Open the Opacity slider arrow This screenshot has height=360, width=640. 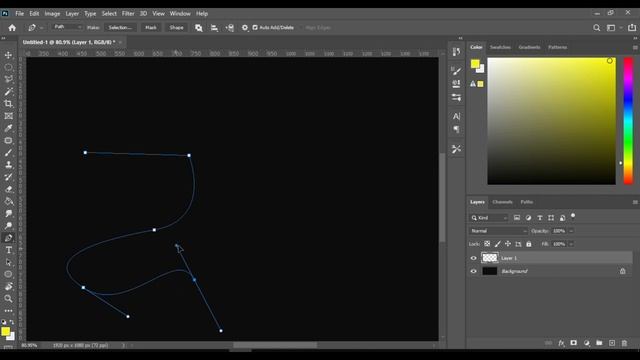tap(571, 231)
